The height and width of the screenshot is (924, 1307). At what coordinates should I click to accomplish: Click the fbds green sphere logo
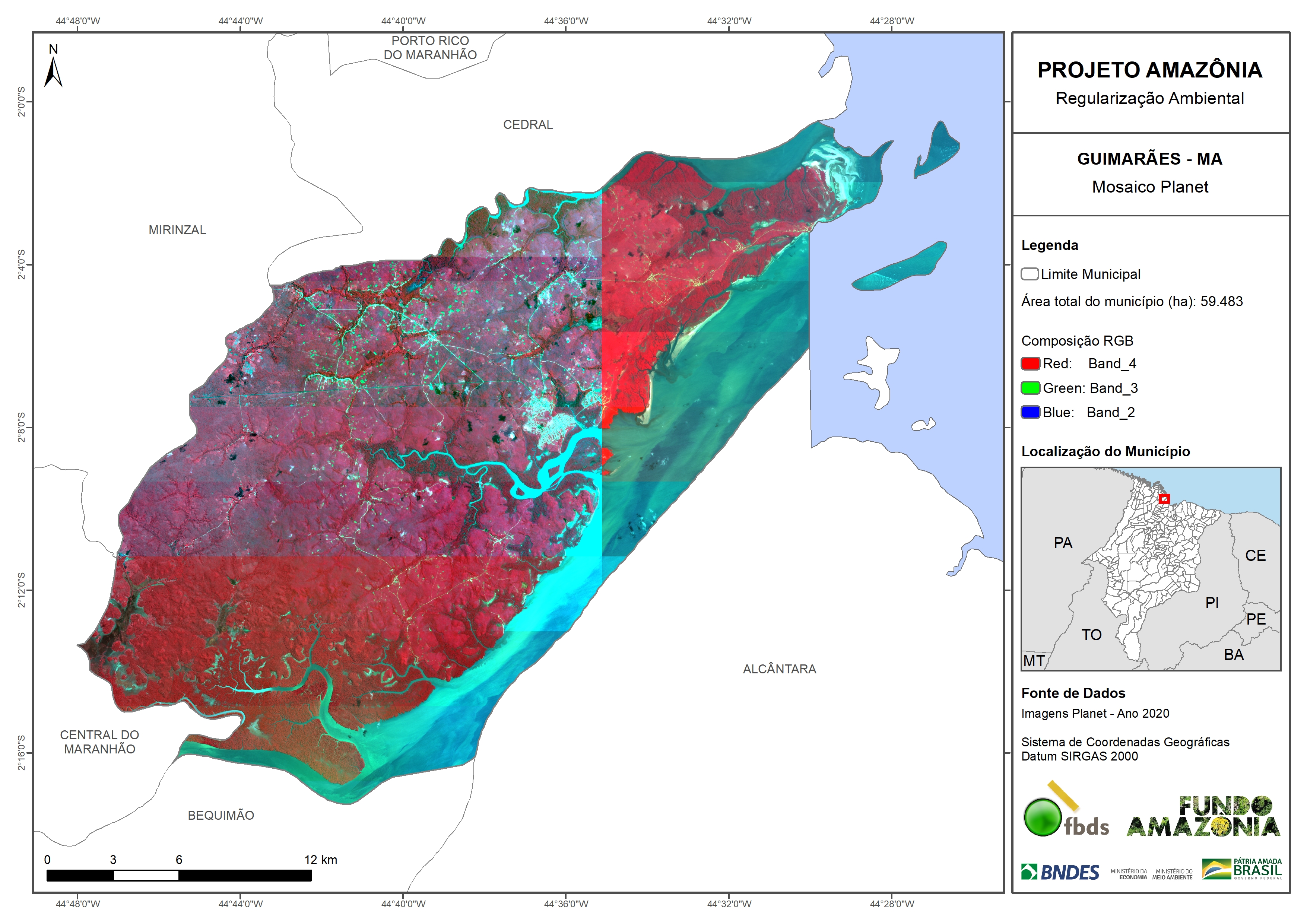pyautogui.click(x=1042, y=817)
